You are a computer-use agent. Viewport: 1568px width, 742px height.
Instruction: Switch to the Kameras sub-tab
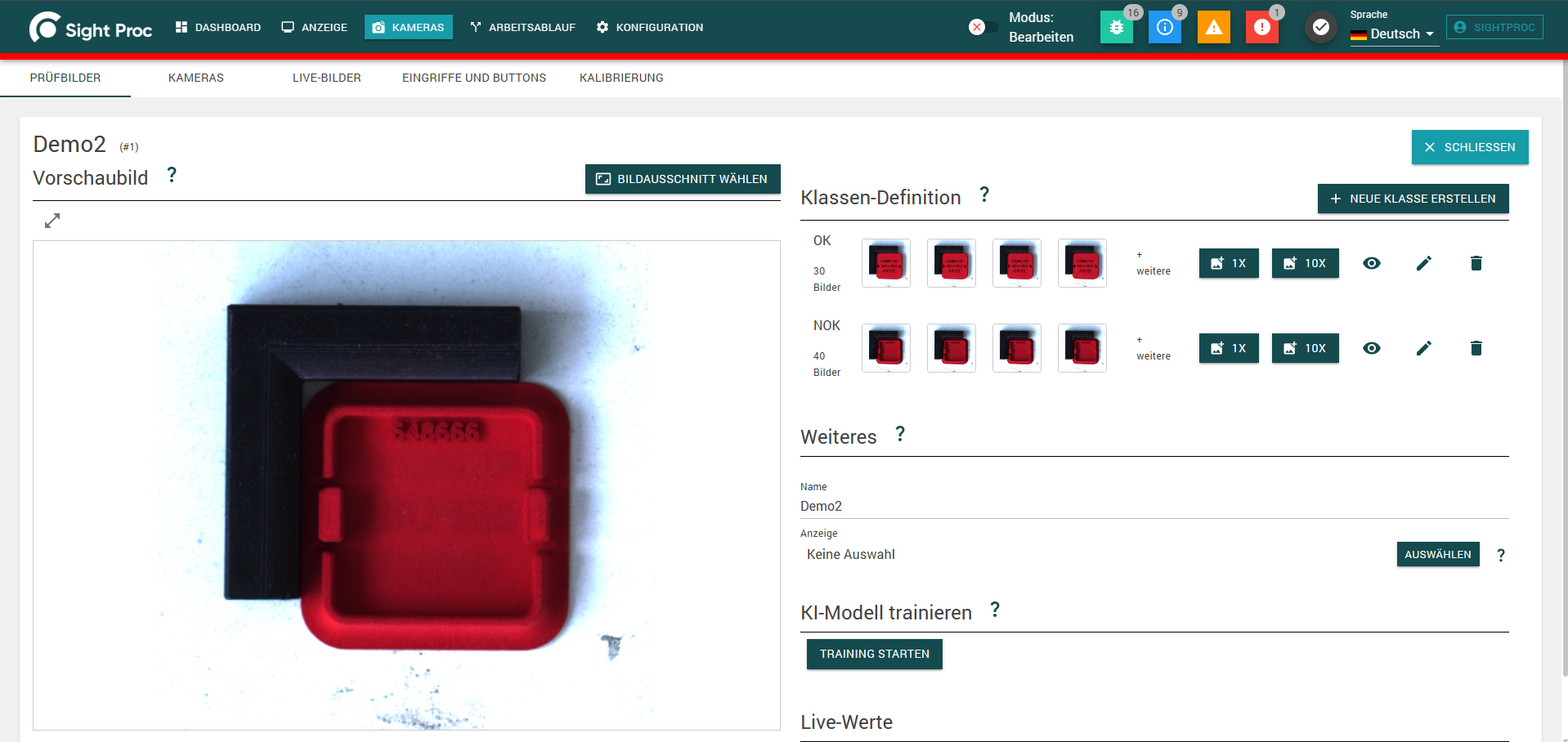coord(196,78)
